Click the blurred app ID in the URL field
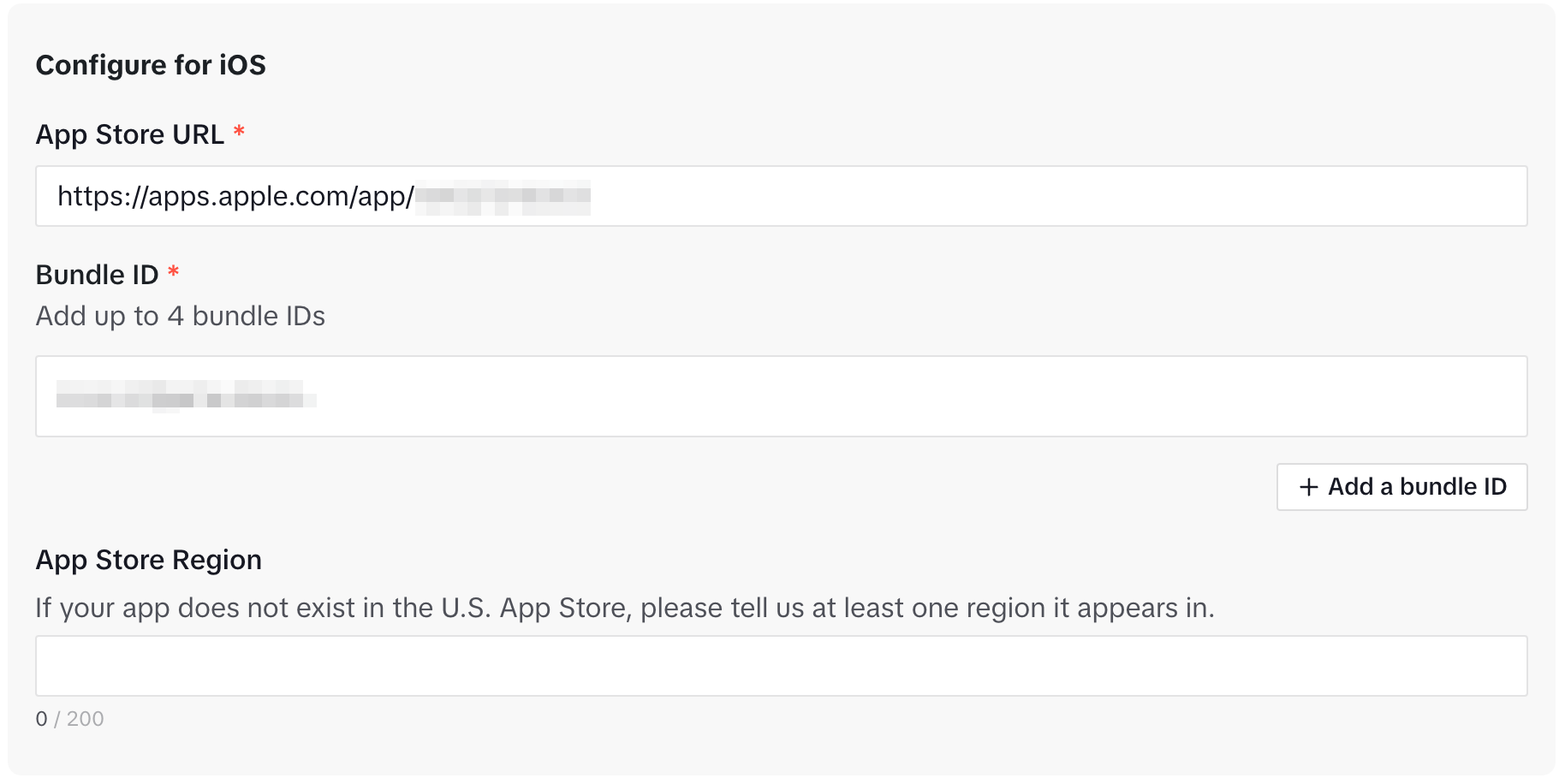The image size is (1565, 784). (503, 197)
